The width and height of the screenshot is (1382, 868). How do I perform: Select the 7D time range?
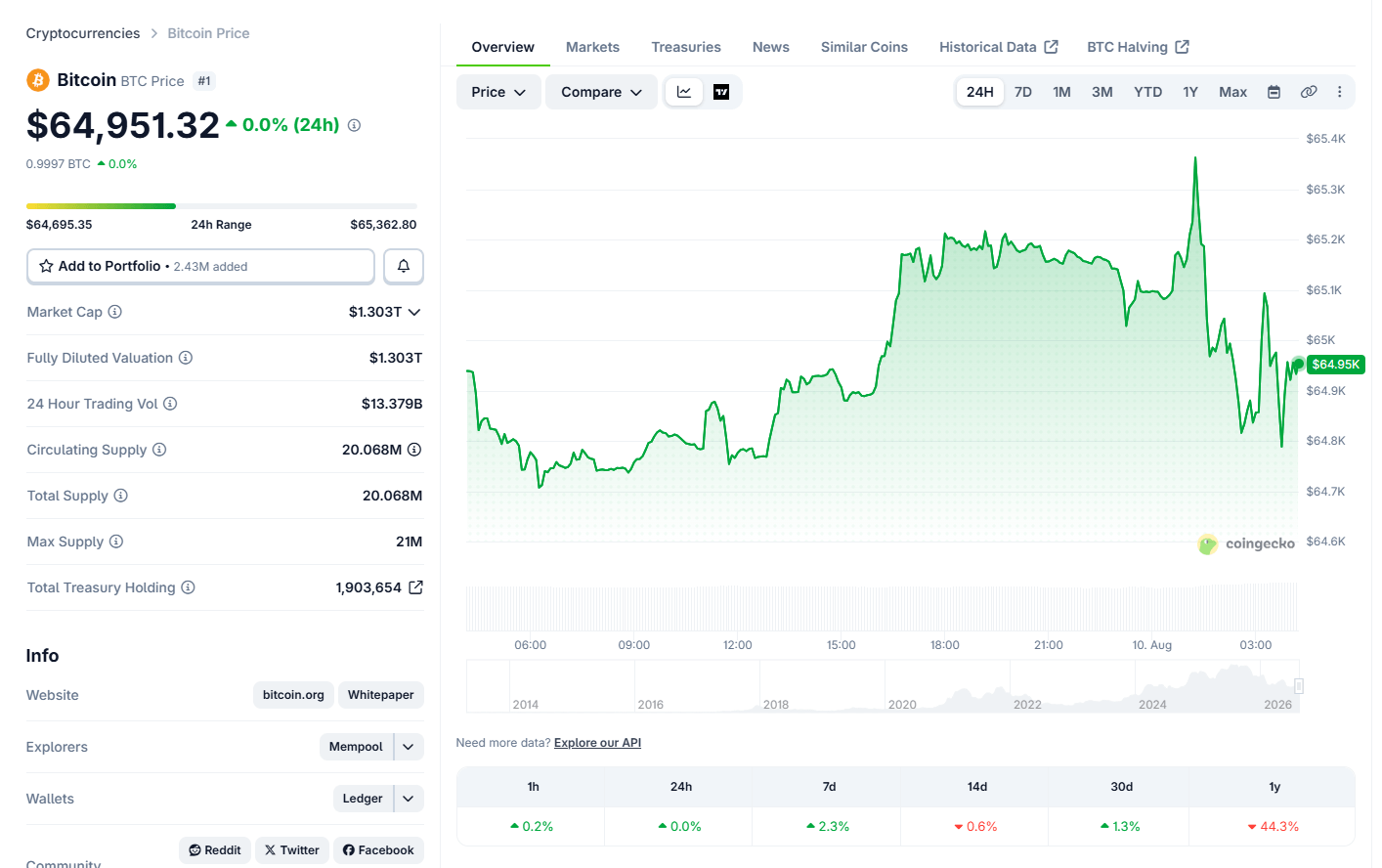pos(1023,92)
